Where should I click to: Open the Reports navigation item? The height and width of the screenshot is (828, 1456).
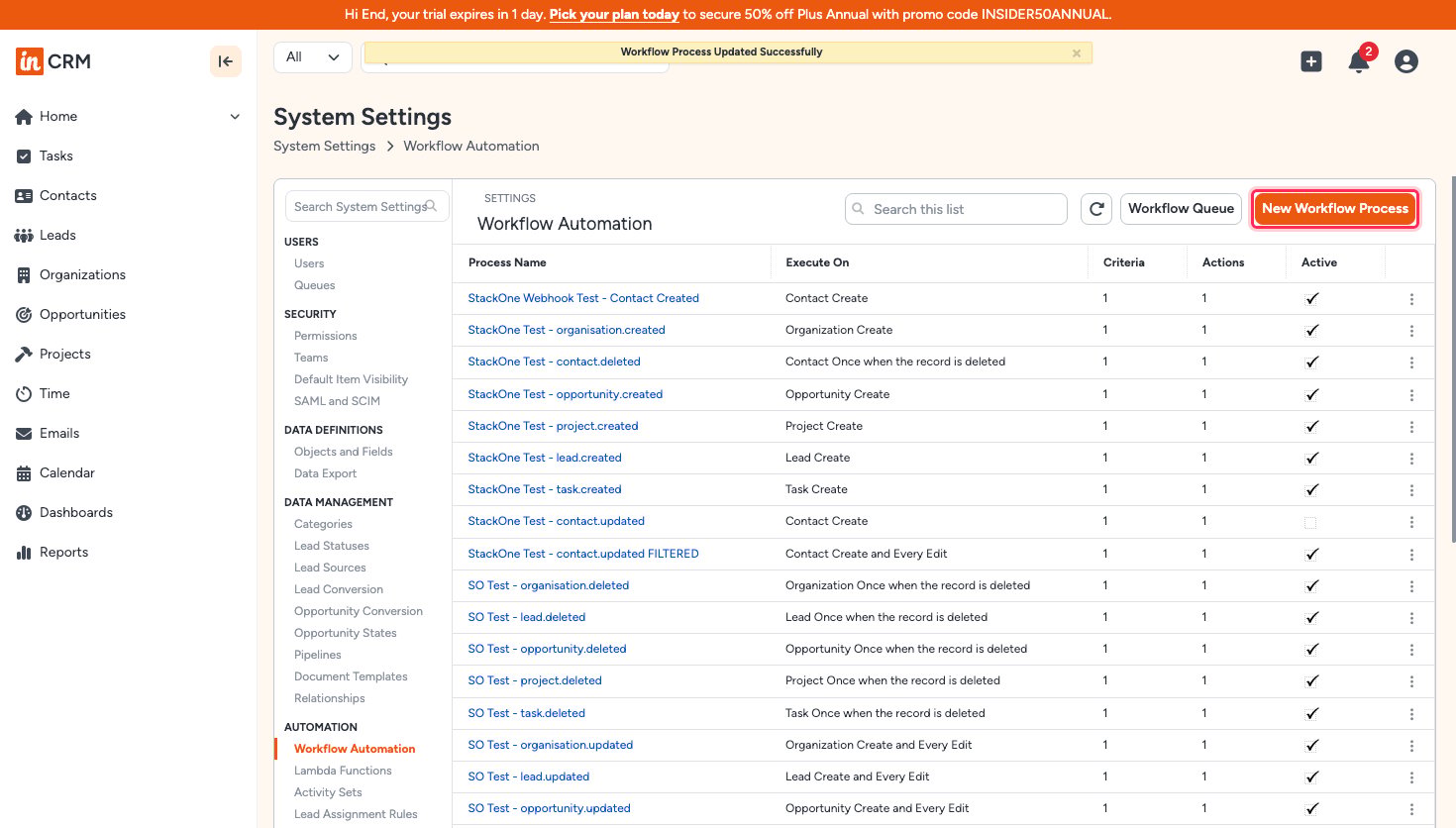63,553
